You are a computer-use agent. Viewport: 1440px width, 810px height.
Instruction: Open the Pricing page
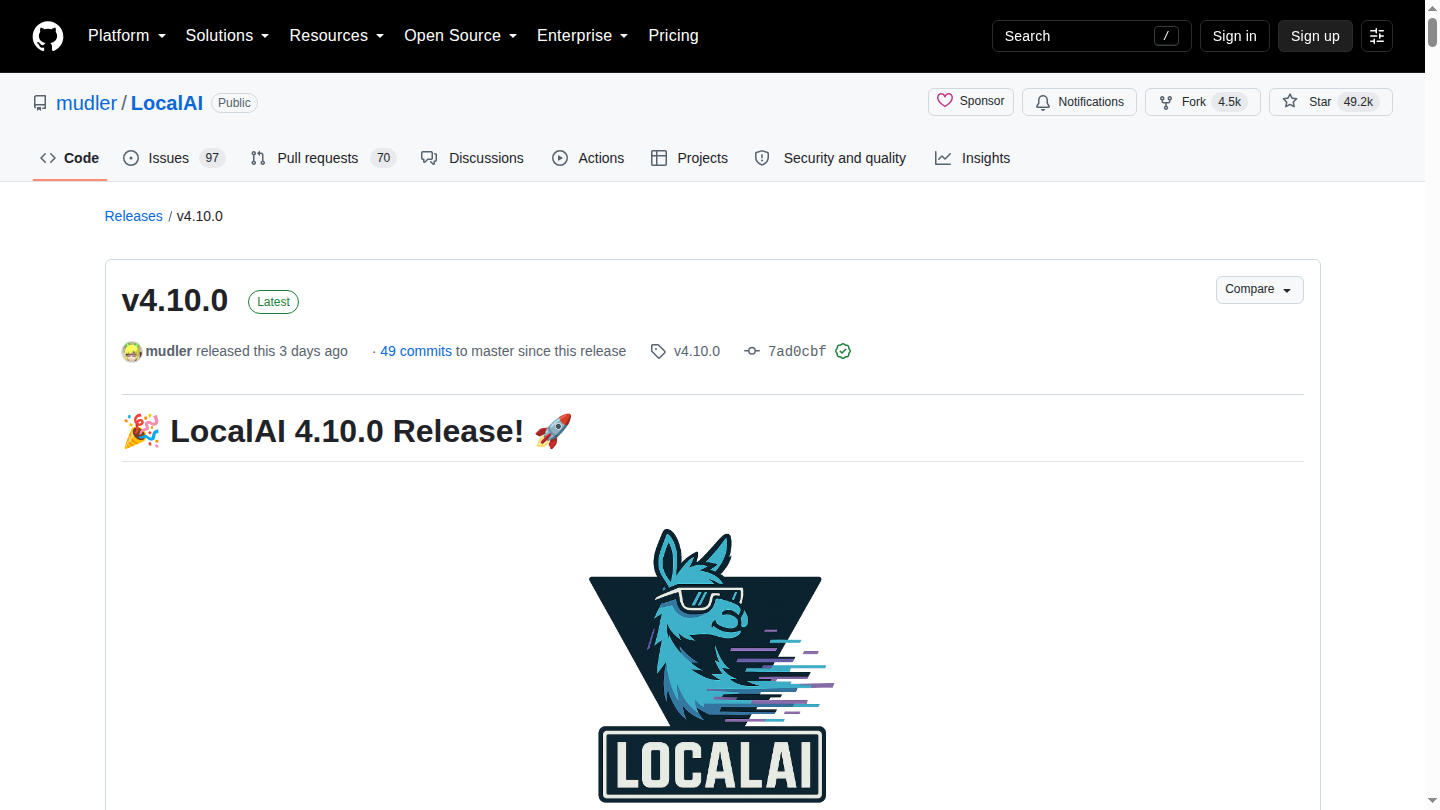pos(673,36)
